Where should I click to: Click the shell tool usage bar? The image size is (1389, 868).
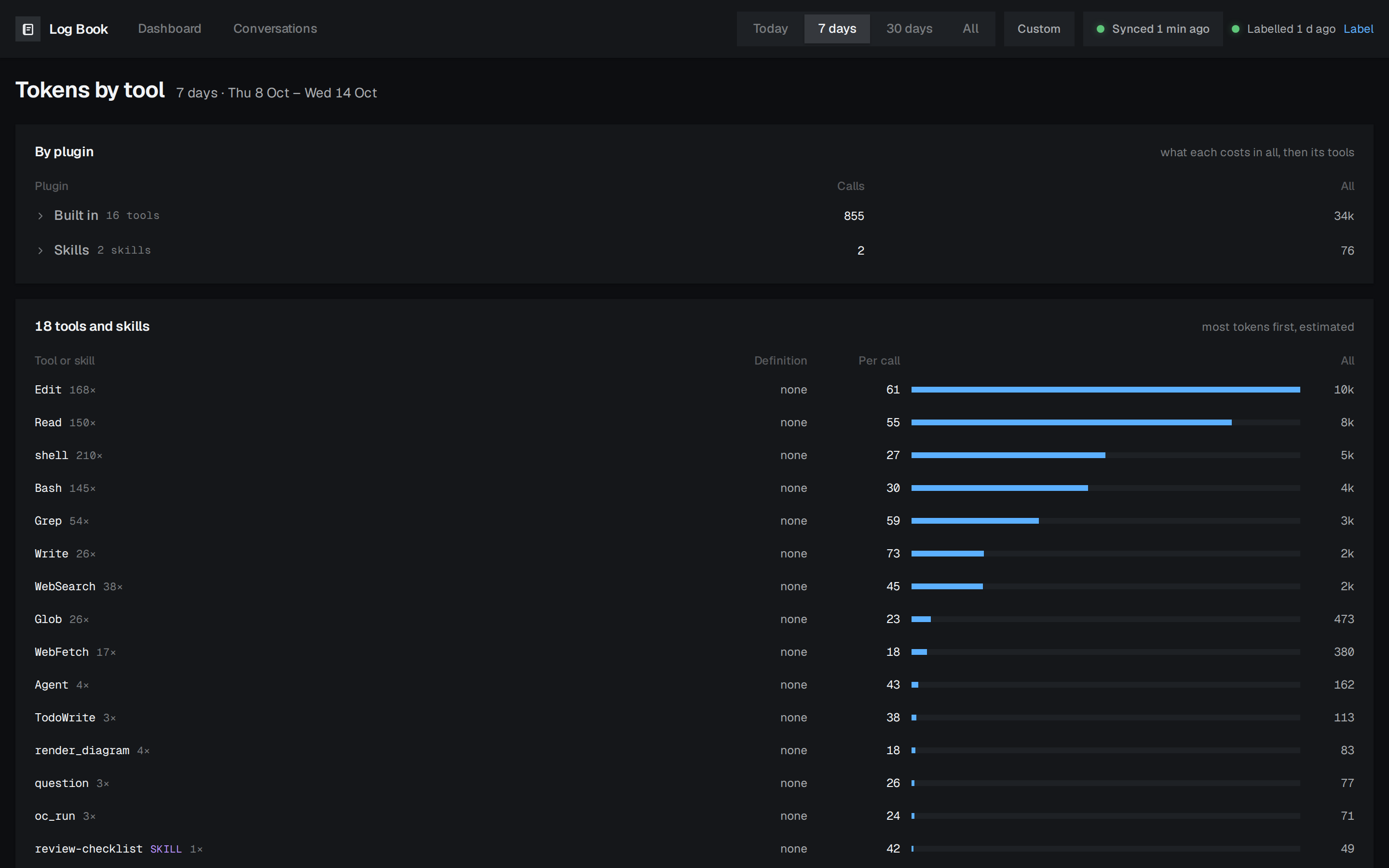click(x=1105, y=455)
